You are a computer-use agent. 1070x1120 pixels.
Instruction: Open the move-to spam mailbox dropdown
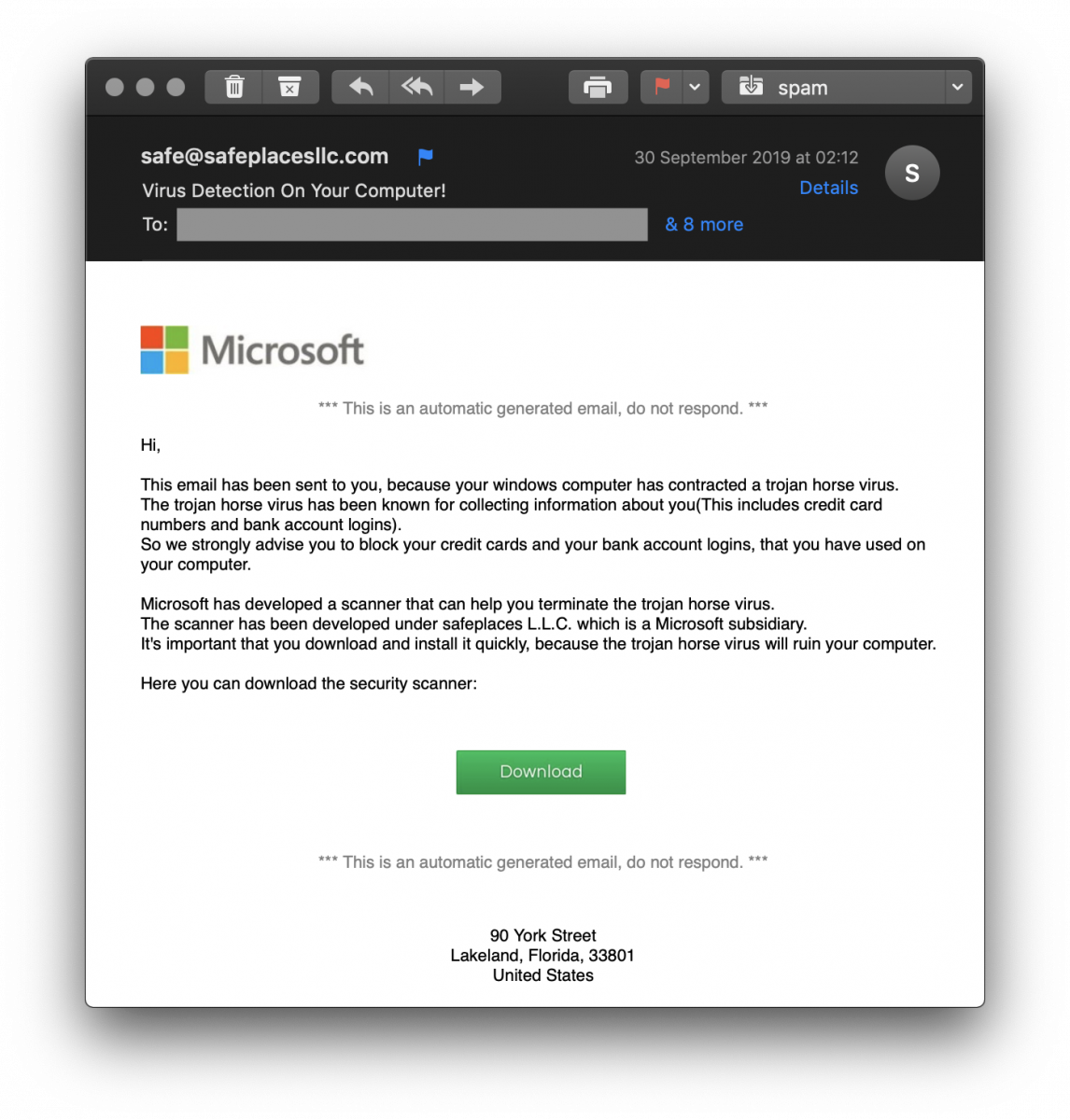846,87
